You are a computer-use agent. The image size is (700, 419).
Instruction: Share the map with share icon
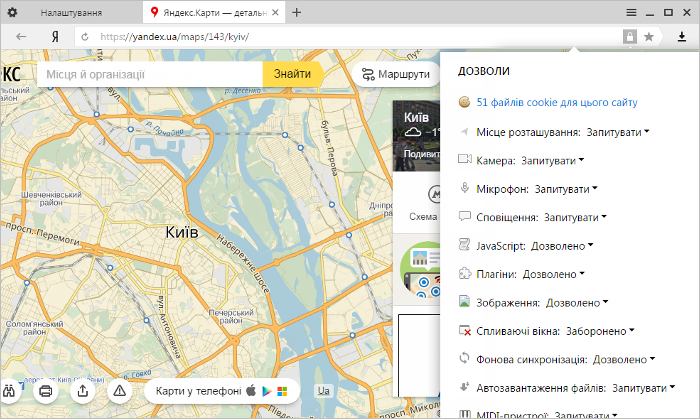coord(83,391)
